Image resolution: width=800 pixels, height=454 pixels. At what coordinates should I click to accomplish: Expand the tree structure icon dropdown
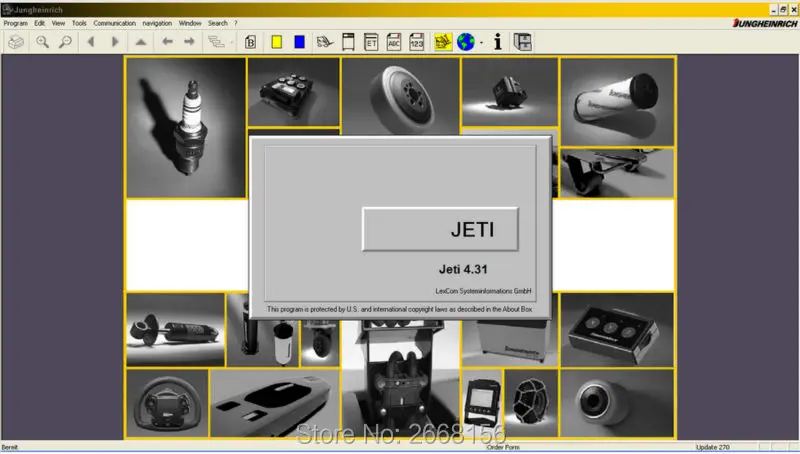pyautogui.click(x=231, y=42)
